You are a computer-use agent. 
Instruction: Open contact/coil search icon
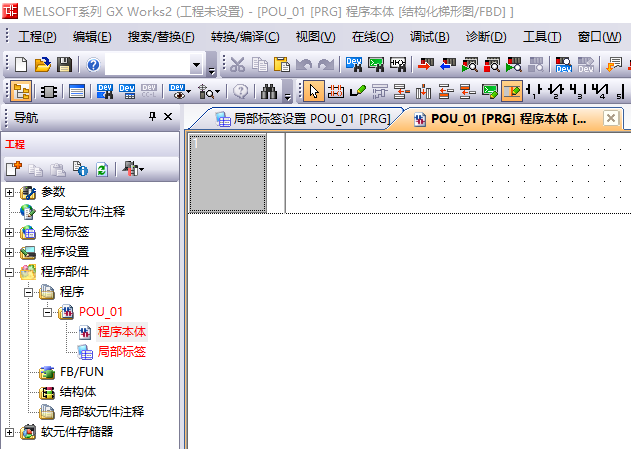(398, 64)
